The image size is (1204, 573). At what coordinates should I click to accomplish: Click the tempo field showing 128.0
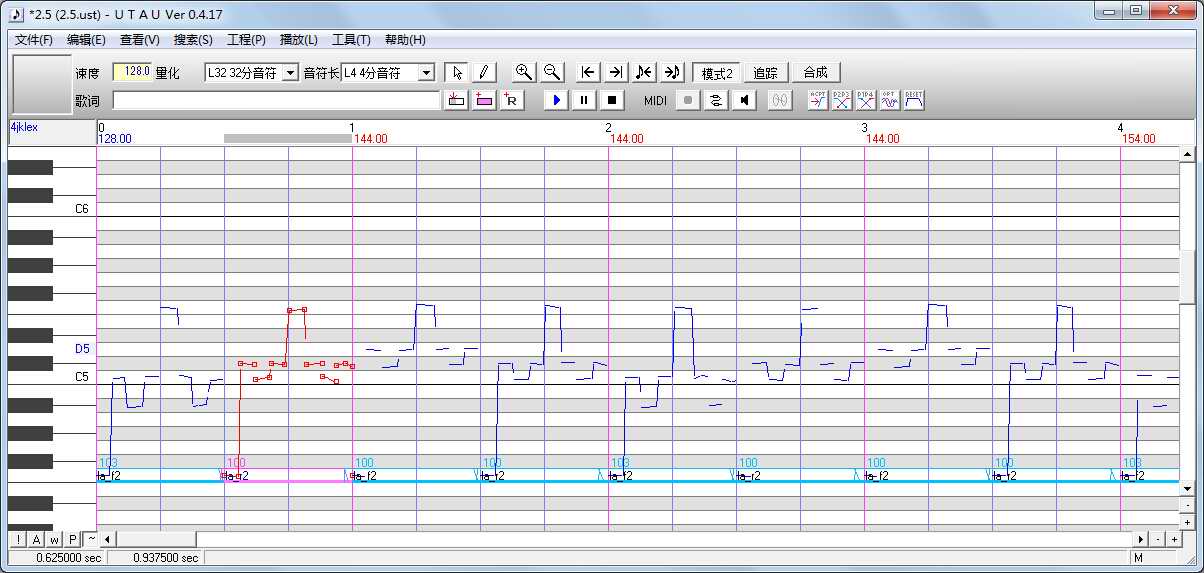click(x=132, y=72)
